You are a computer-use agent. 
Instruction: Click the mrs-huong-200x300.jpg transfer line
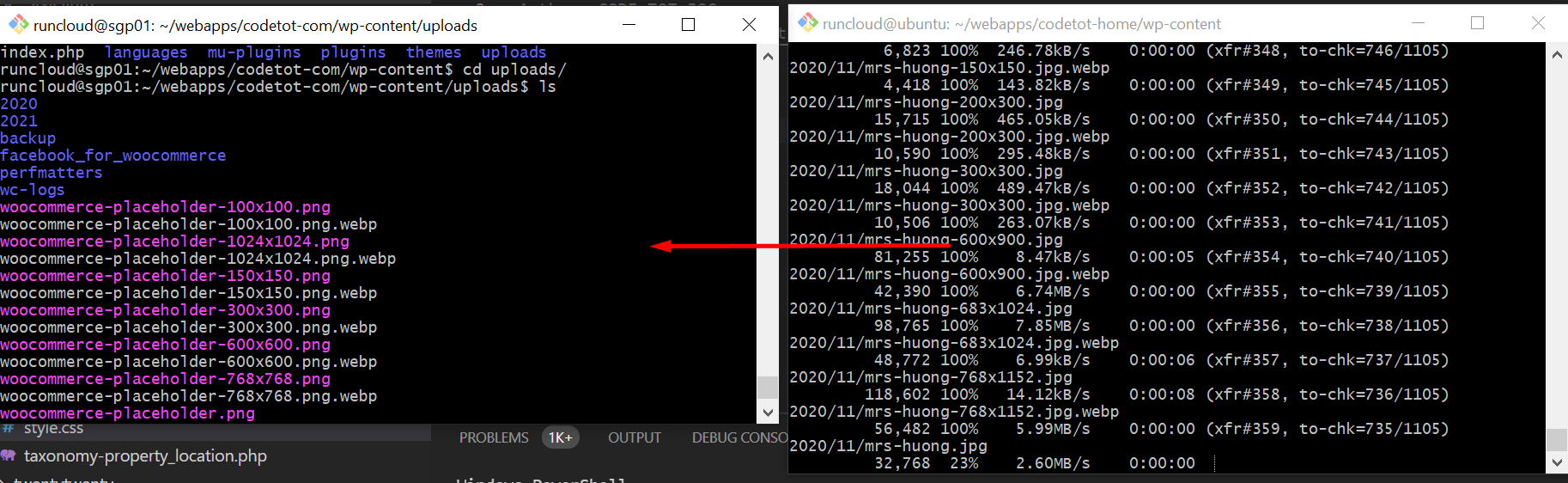(x=926, y=102)
